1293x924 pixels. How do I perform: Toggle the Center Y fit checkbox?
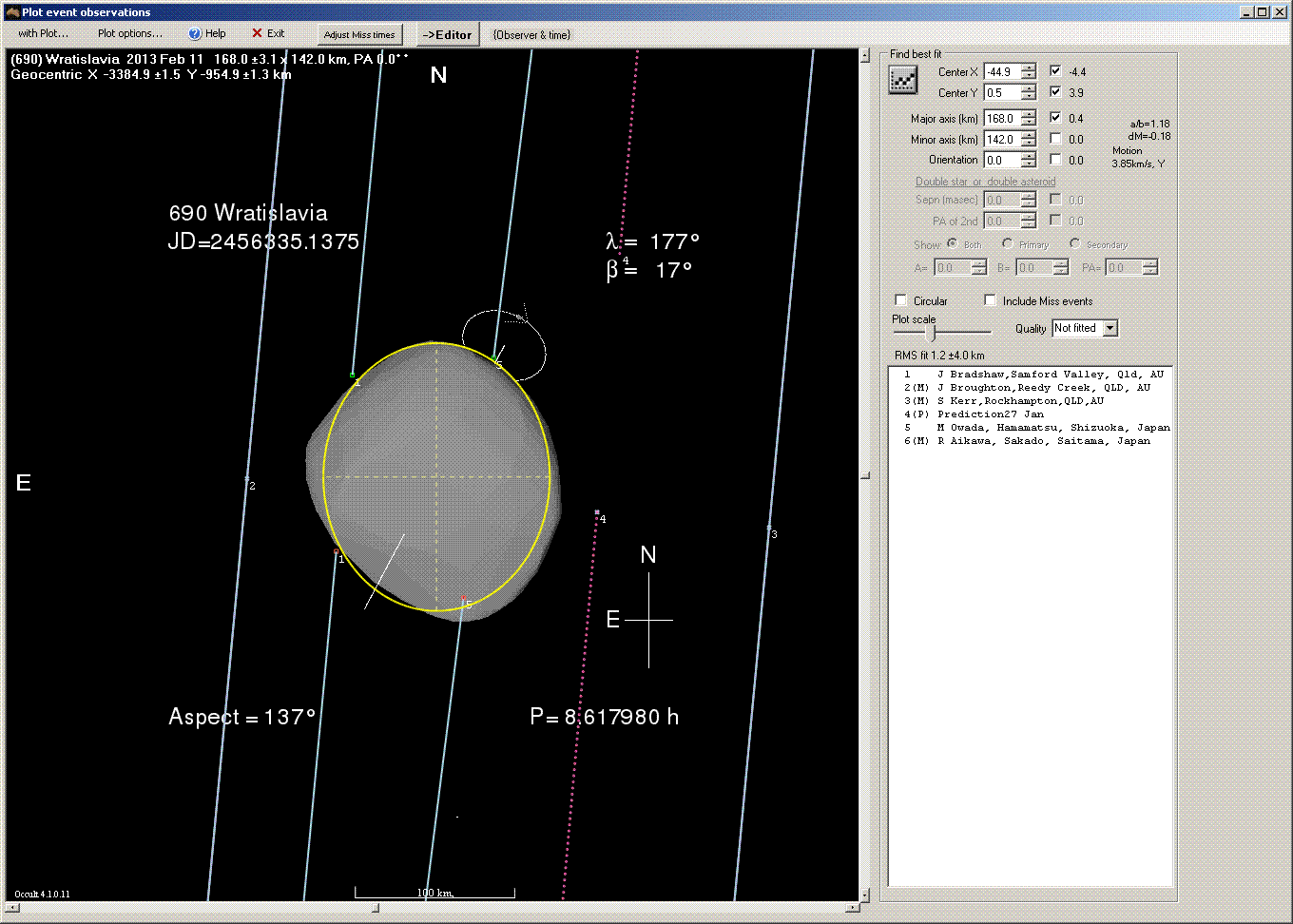[x=1055, y=92]
